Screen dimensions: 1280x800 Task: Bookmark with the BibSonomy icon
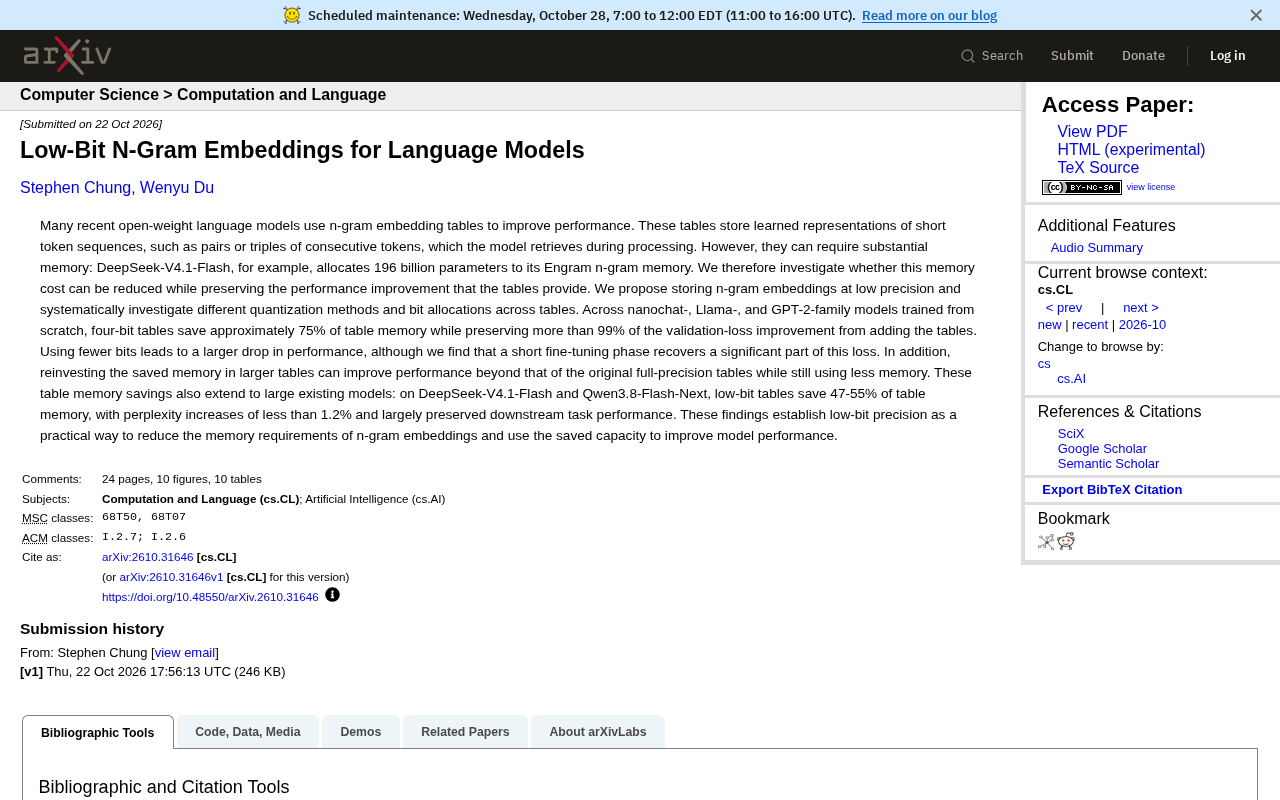click(x=1046, y=542)
